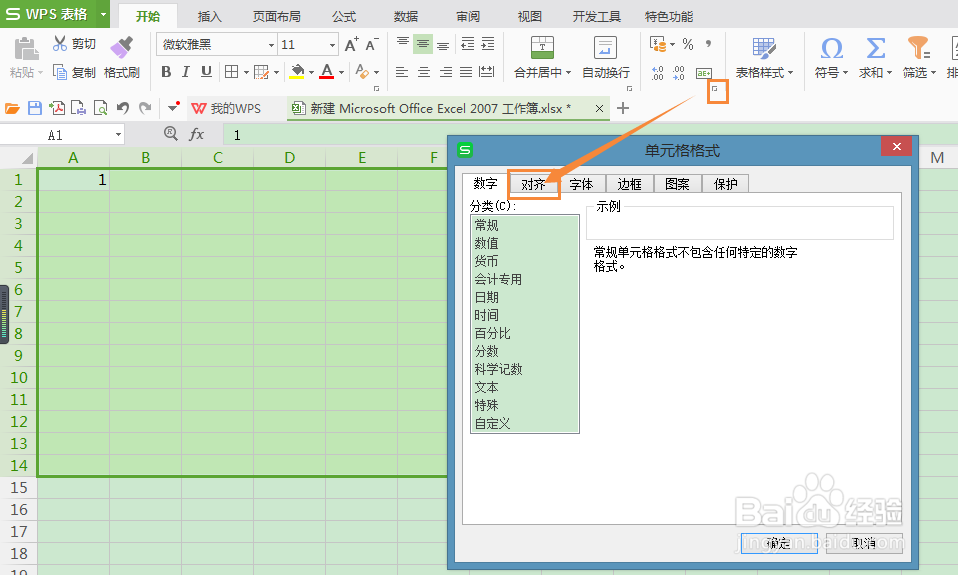The image size is (958, 575).
Task: Increase decimal places icon
Action: pyautogui.click(x=658, y=73)
